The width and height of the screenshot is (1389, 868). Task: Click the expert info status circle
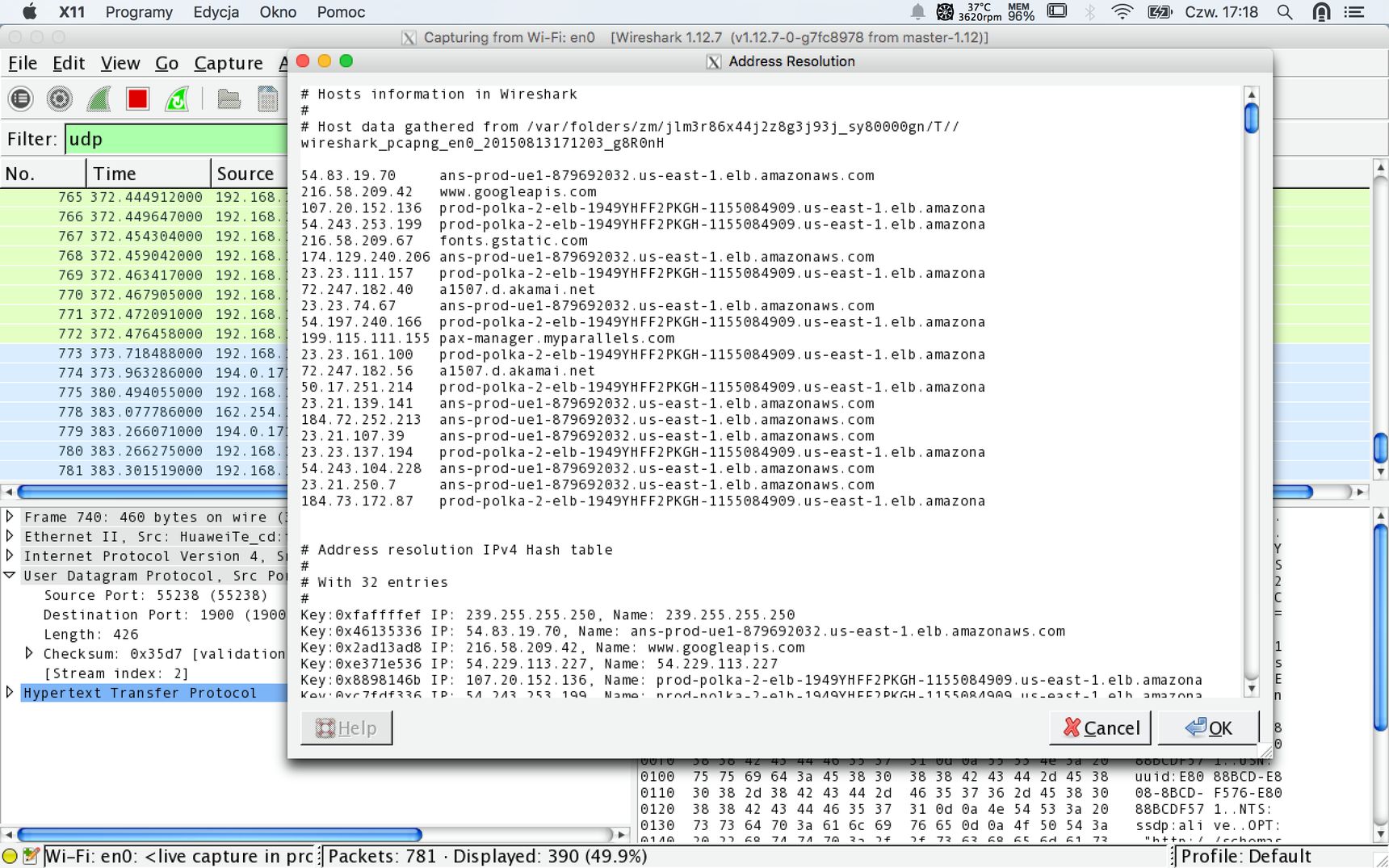(10, 856)
